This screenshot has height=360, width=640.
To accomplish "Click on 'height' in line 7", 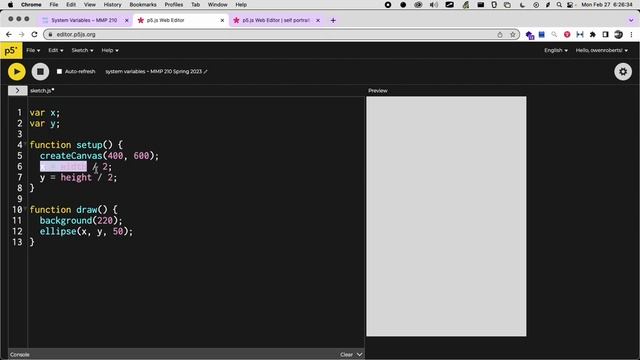I will coord(76,178).
